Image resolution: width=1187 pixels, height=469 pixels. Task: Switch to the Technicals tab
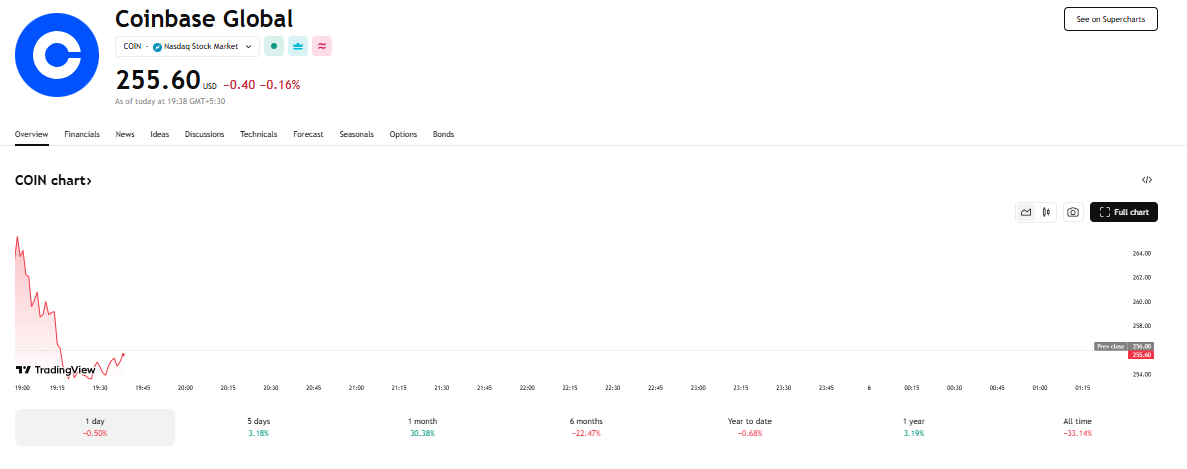tap(258, 134)
